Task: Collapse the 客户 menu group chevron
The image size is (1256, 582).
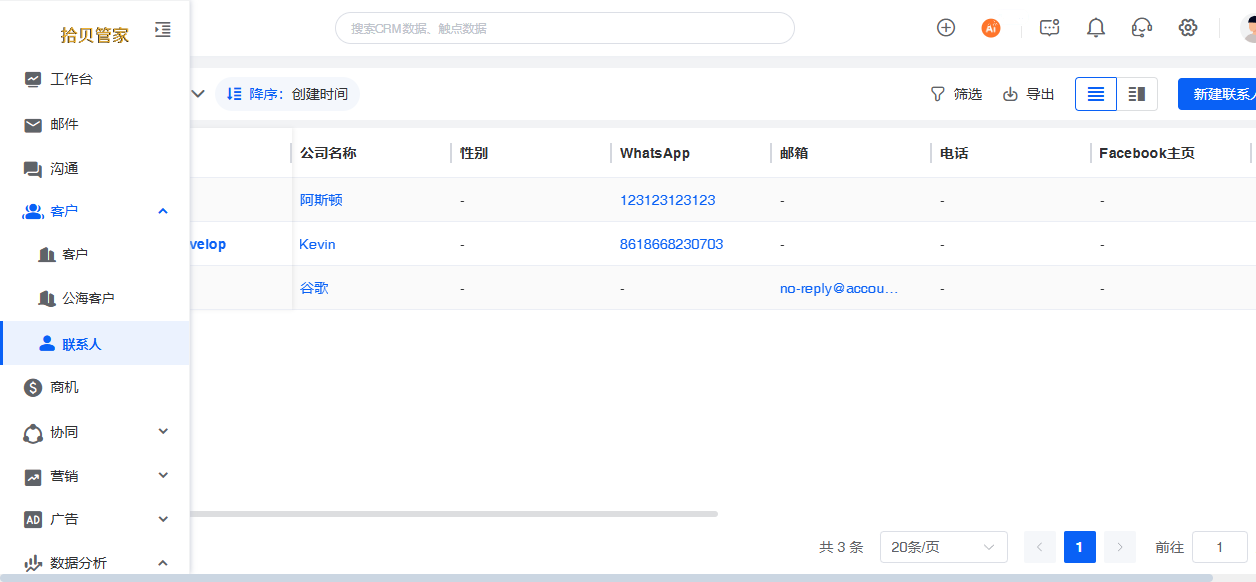Action: click(x=163, y=211)
